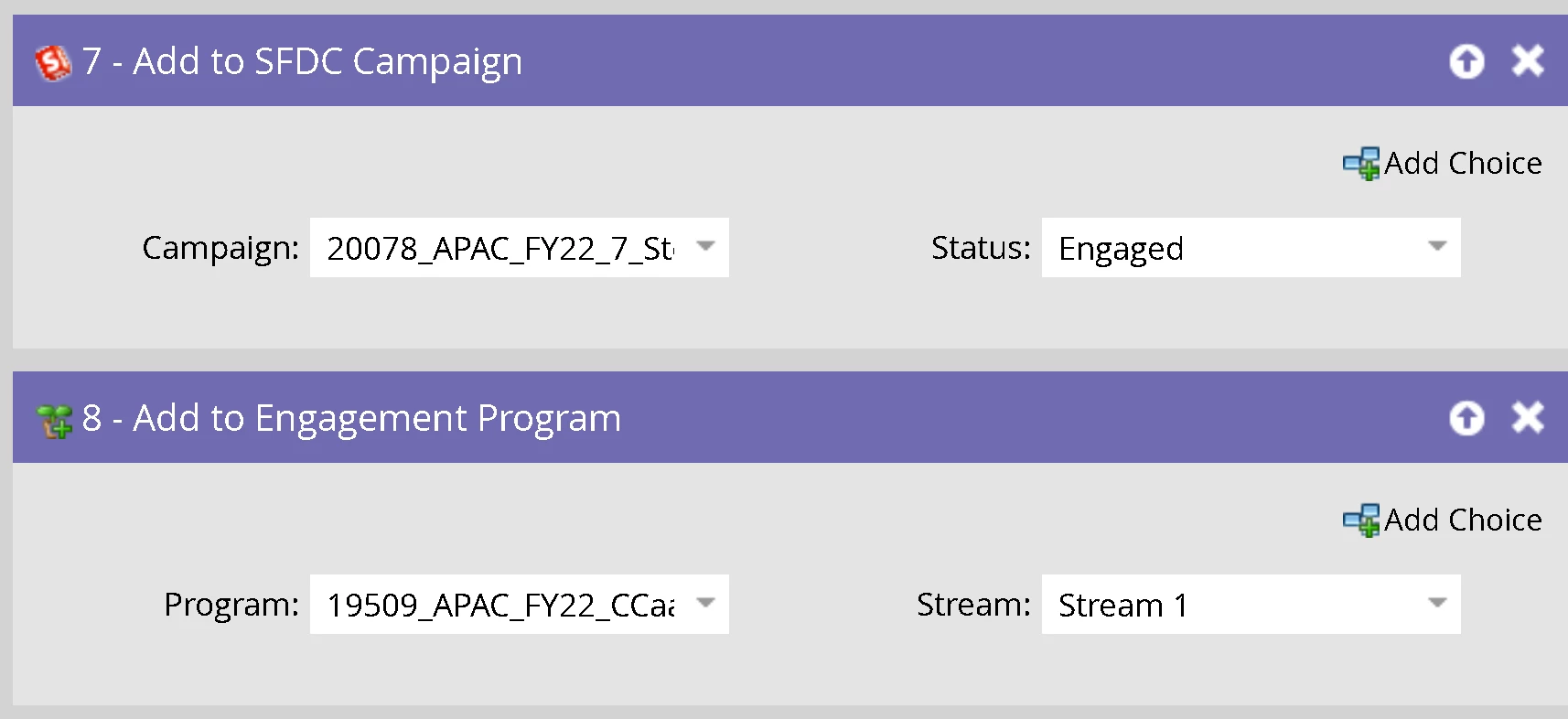1568x719 pixels.
Task: Click the Engagement Program icon in step 8 header
Action: coord(54,420)
